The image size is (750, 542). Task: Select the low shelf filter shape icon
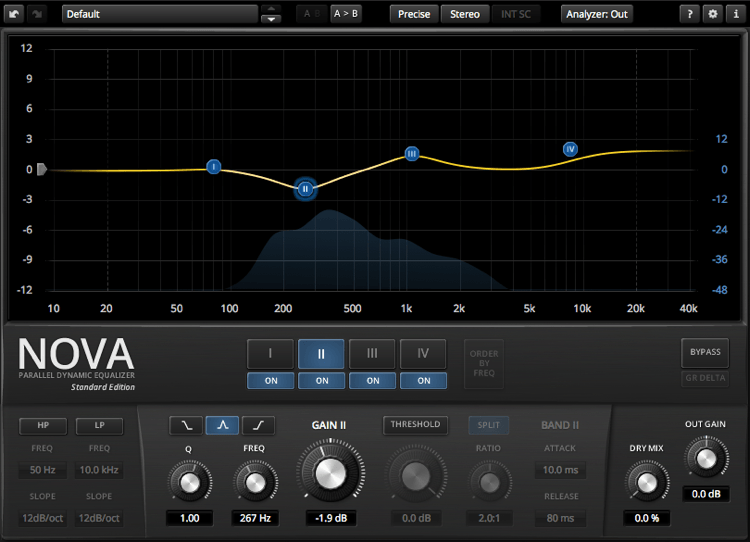(186, 425)
